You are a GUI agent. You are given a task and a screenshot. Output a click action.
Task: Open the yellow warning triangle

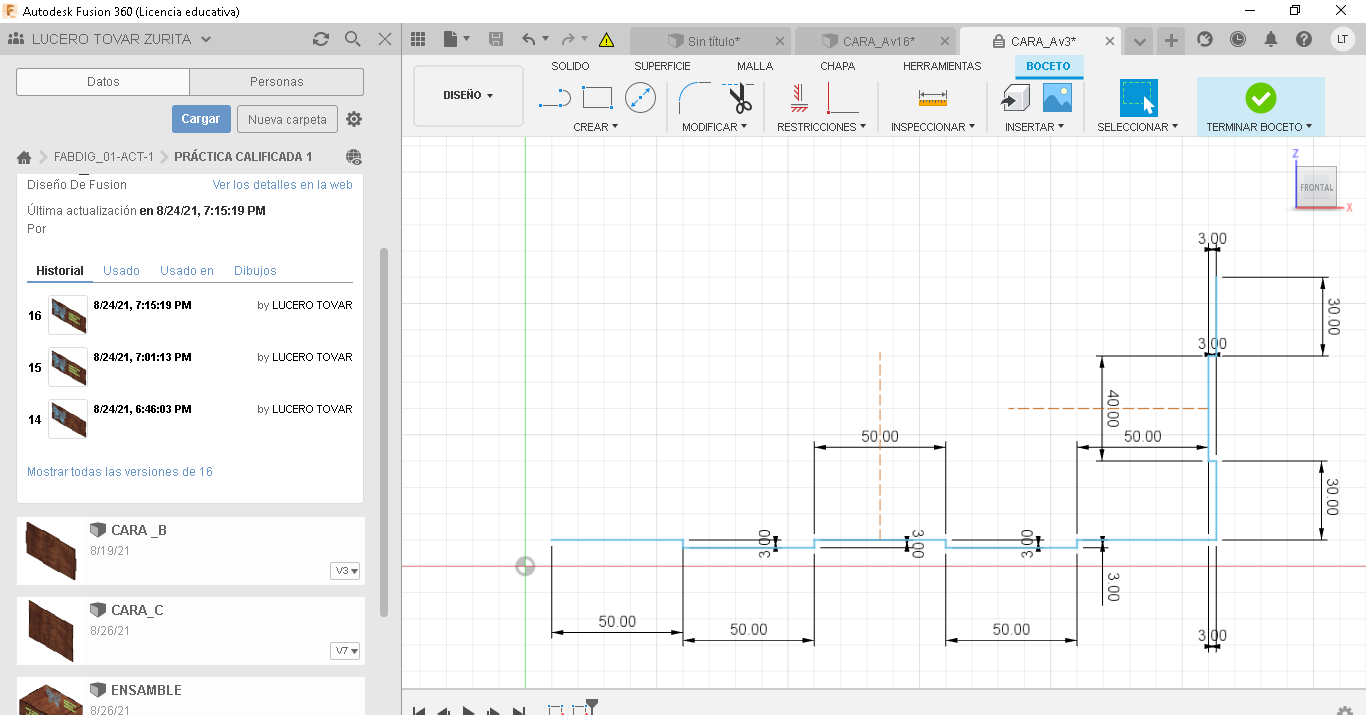point(606,40)
